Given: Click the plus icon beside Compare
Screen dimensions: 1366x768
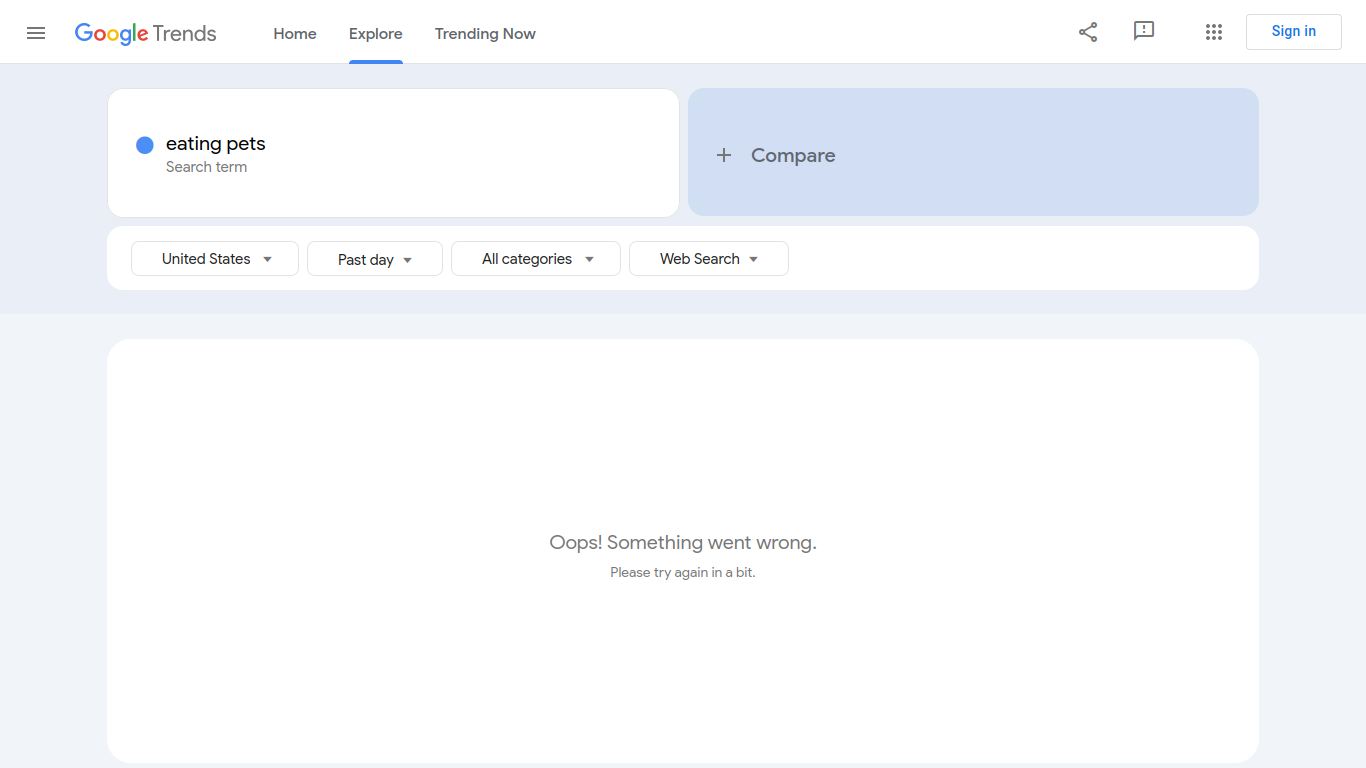Looking at the screenshot, I should coord(724,155).
